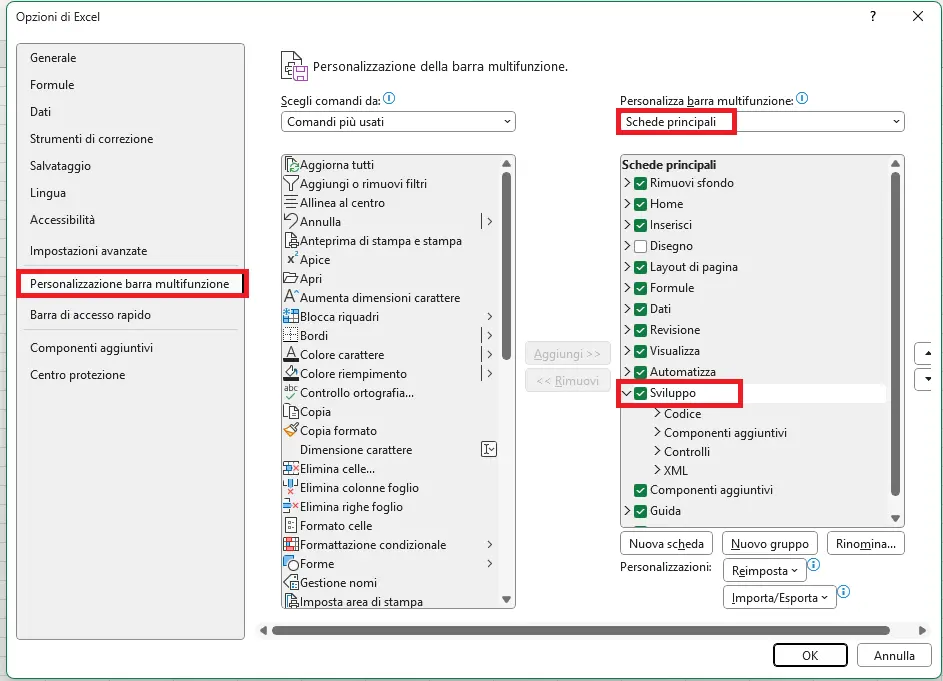
Task: Click the Bordi borders icon
Action: [x=291, y=335]
